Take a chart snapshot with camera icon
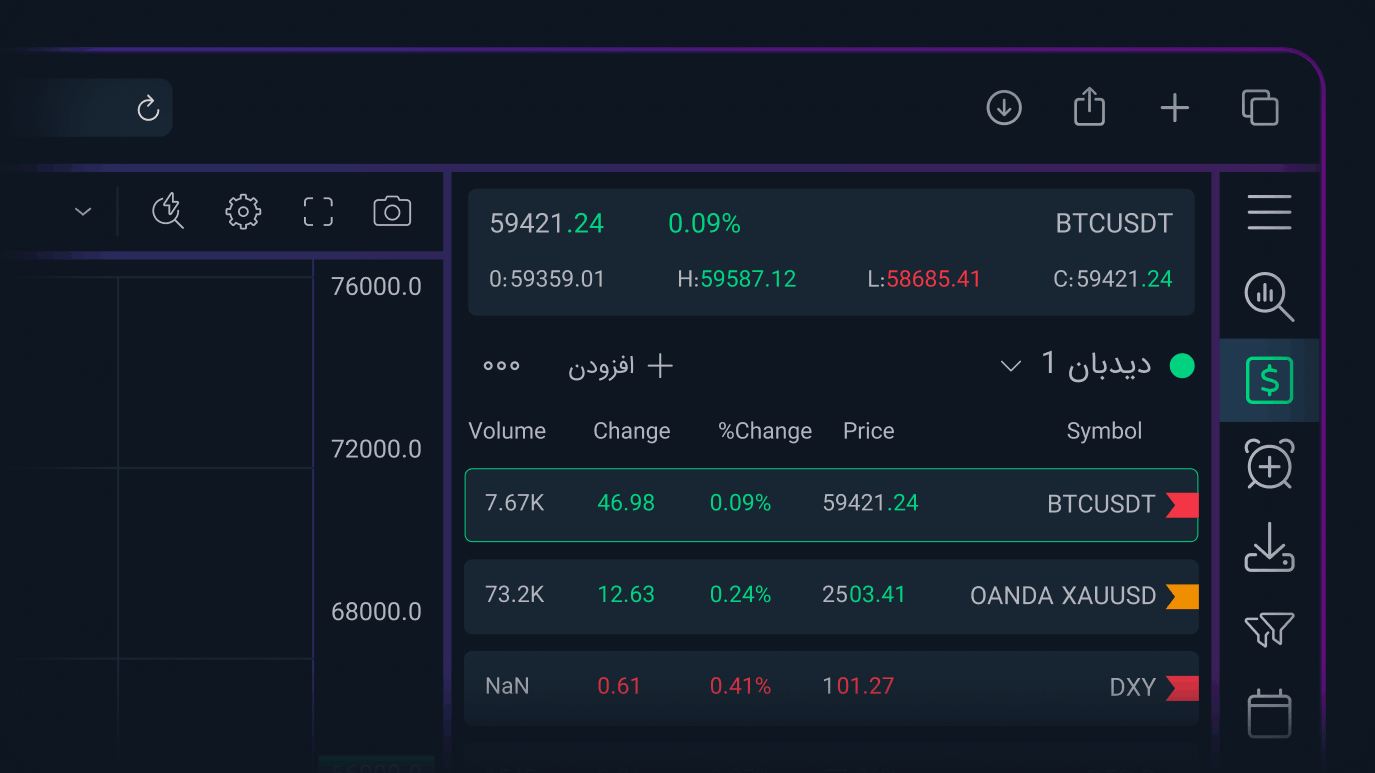 (x=392, y=211)
